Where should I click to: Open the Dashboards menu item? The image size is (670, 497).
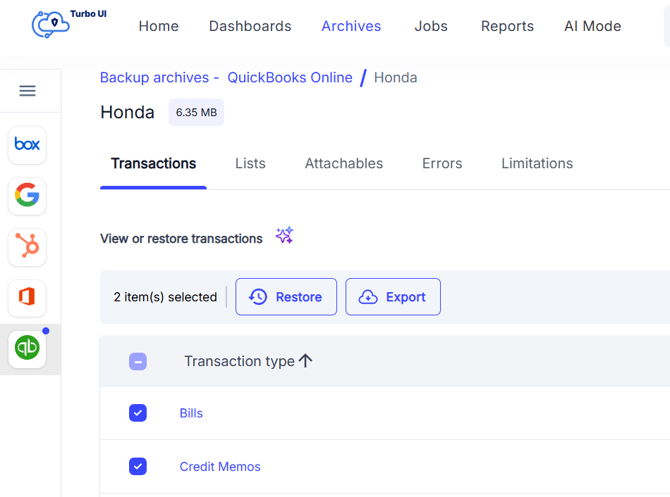click(x=250, y=26)
